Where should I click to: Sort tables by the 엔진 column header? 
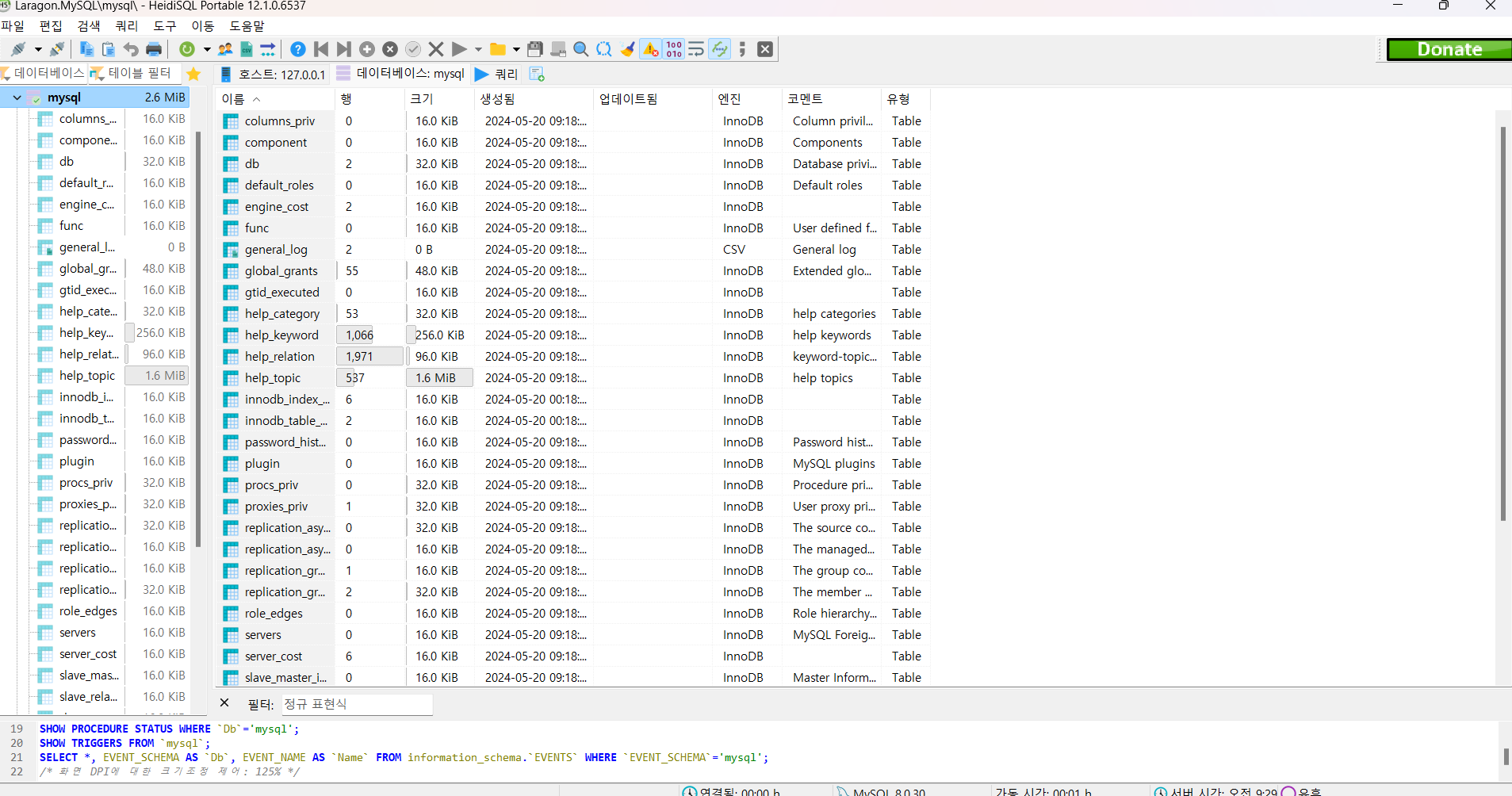(747, 99)
